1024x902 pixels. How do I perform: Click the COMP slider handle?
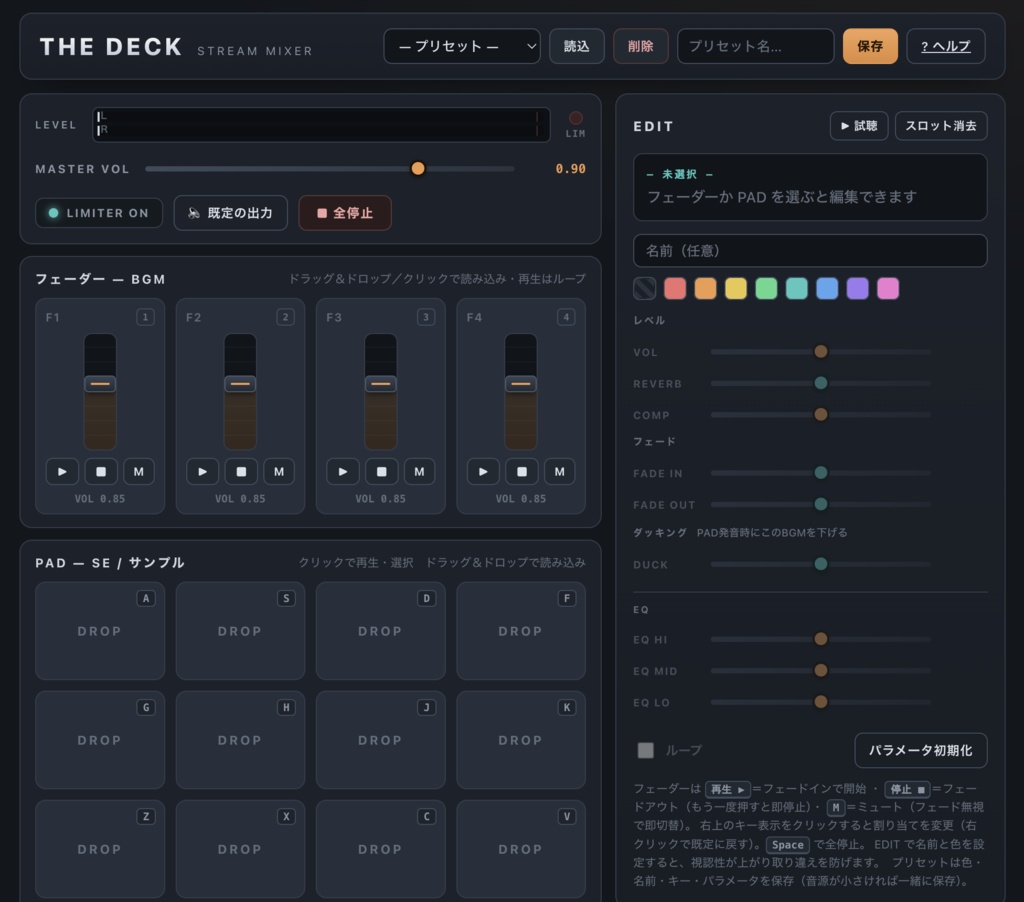821,414
